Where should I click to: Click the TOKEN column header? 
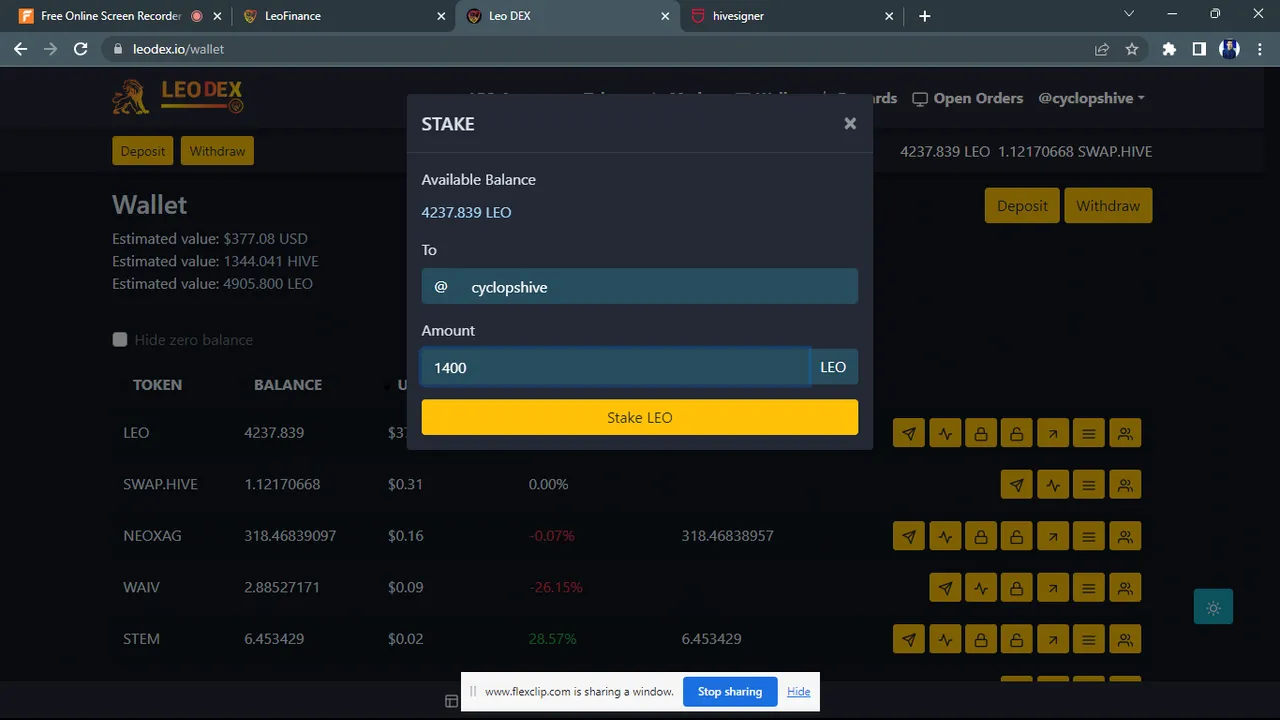(158, 384)
